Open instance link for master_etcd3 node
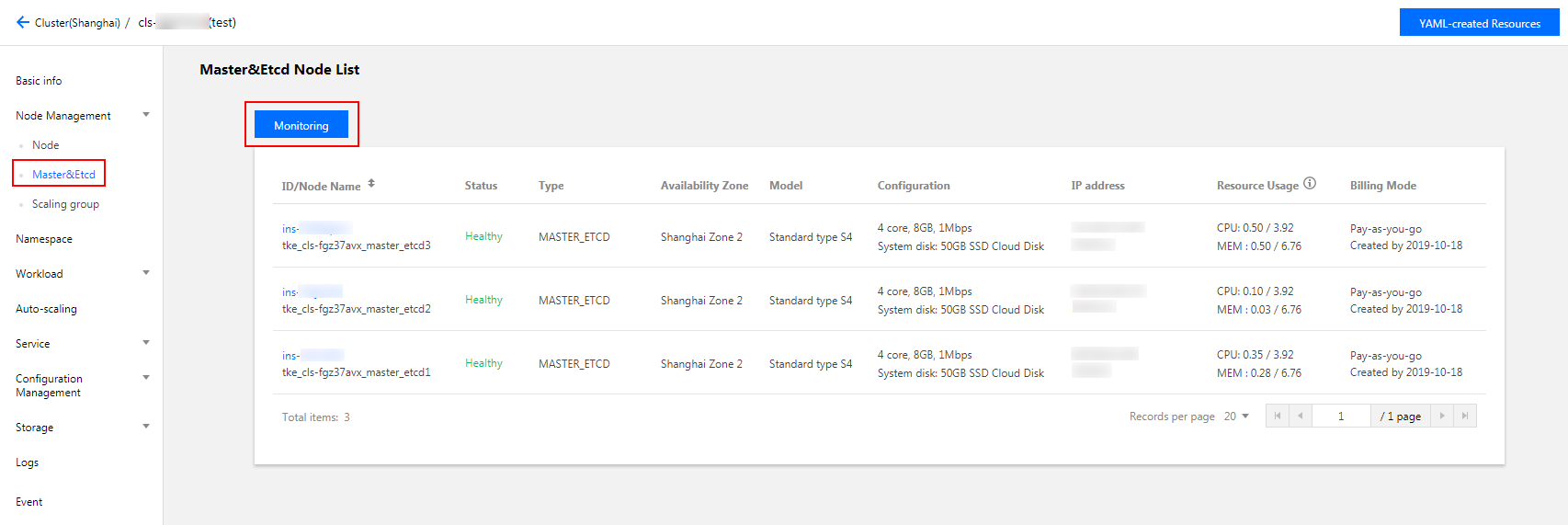Screen dimensions: 1568x525 316,229
